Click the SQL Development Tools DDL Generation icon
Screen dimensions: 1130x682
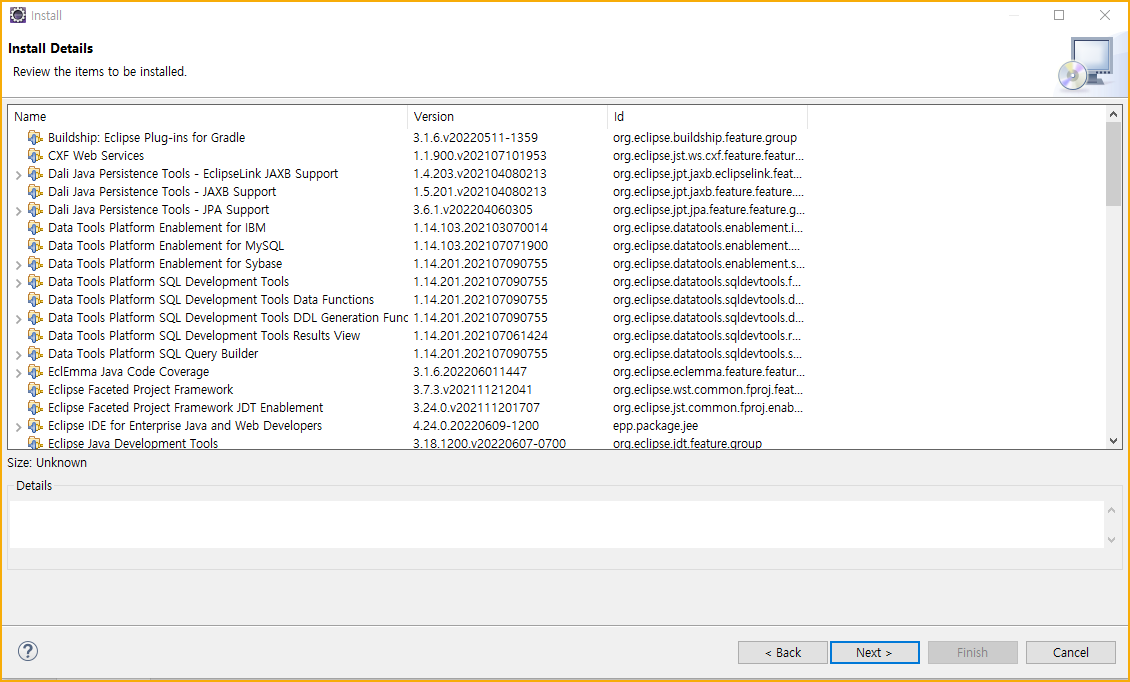pos(35,317)
